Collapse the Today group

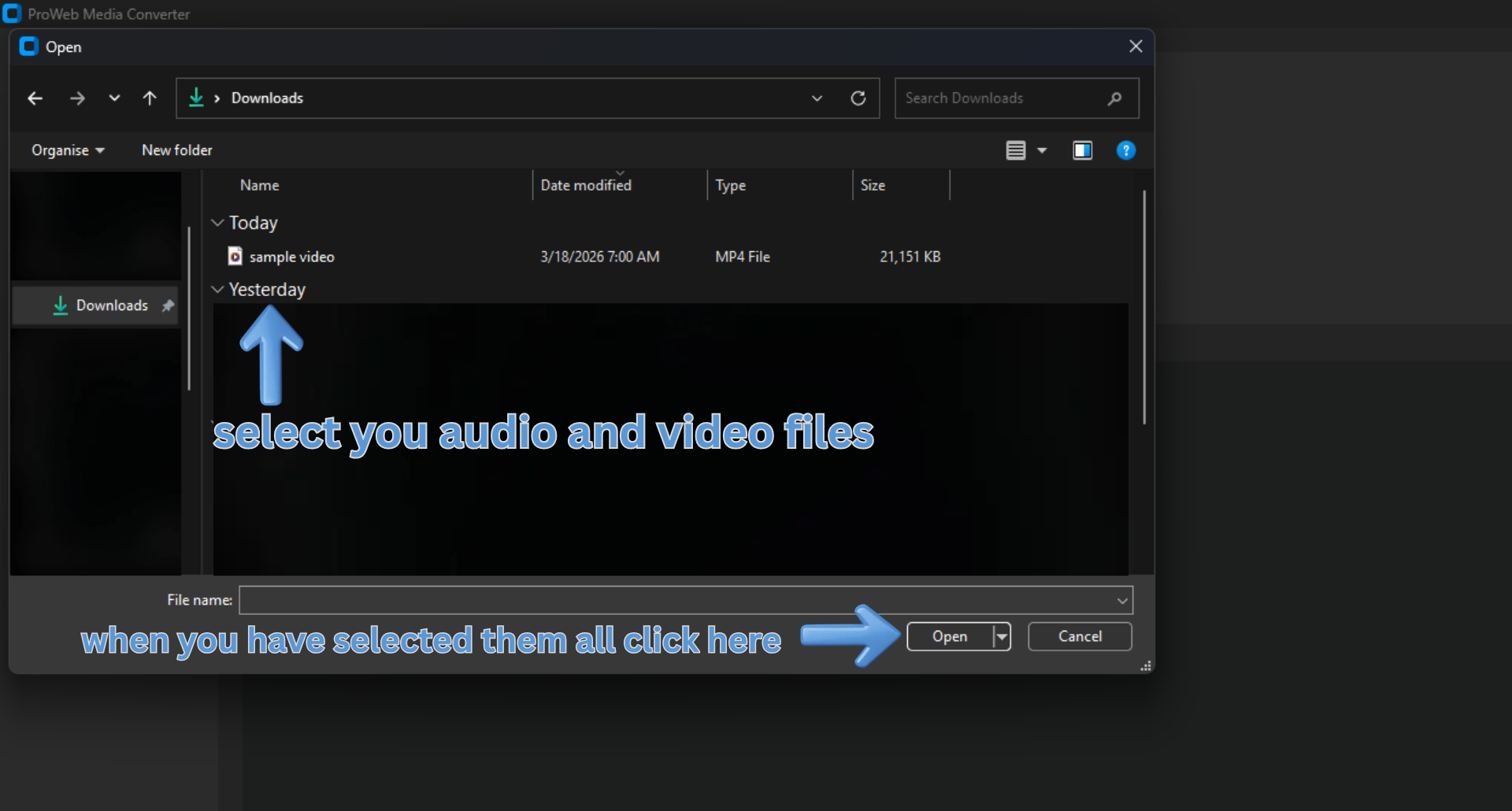point(217,222)
